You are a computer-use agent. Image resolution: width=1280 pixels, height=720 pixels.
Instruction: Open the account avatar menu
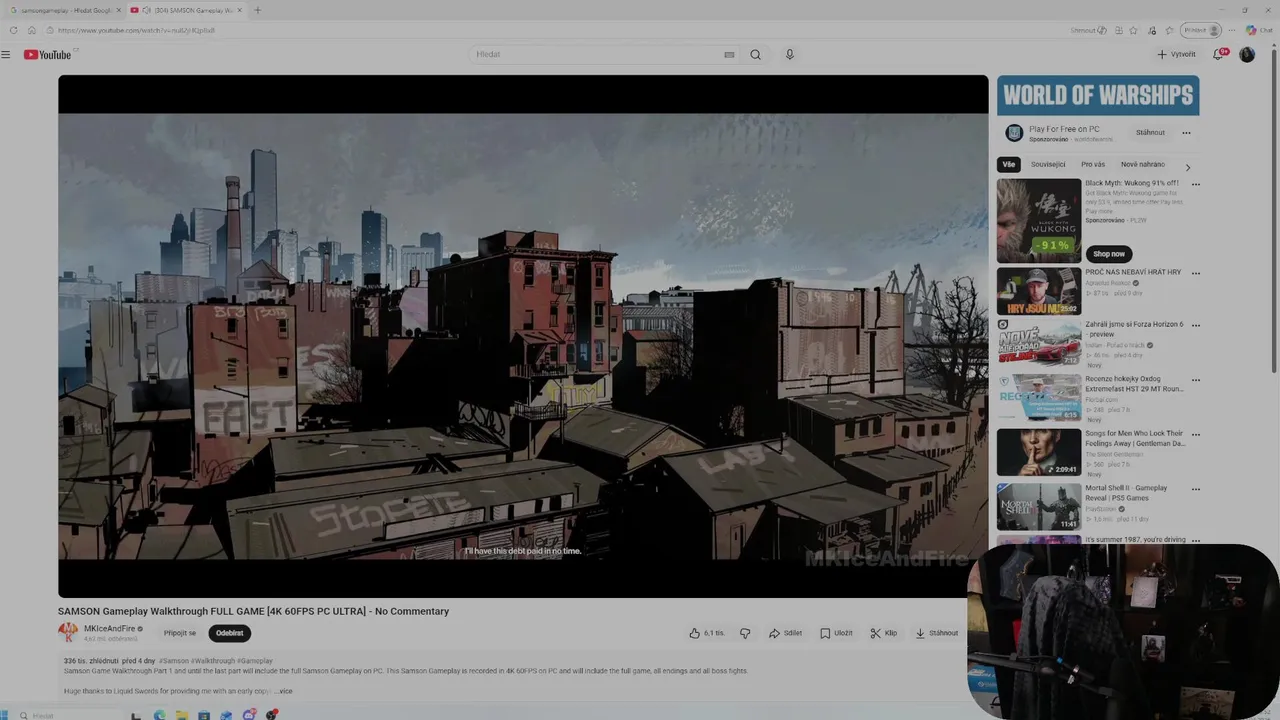pyautogui.click(x=1247, y=54)
